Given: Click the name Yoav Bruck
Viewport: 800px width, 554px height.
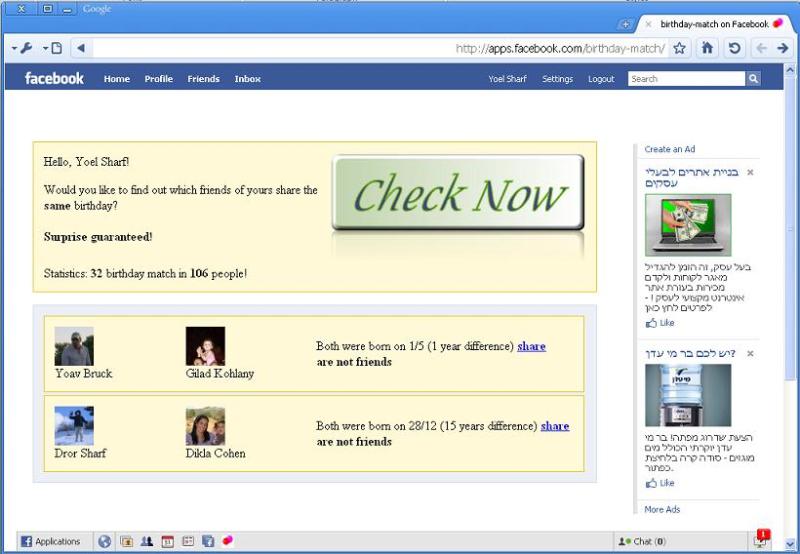Looking at the screenshot, I should [84, 373].
